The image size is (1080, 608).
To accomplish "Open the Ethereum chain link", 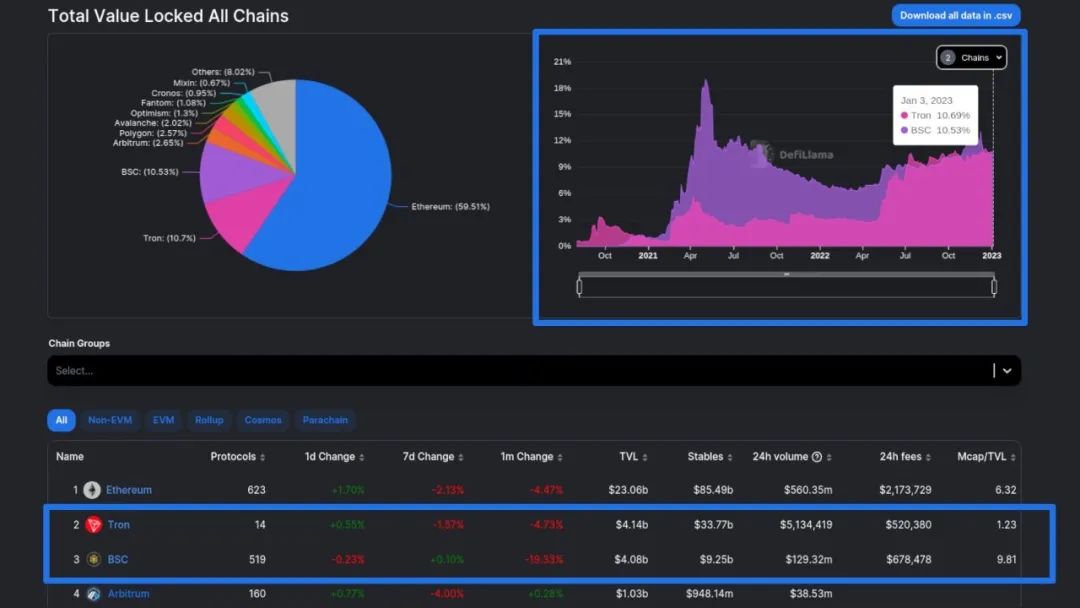I will click(129, 490).
